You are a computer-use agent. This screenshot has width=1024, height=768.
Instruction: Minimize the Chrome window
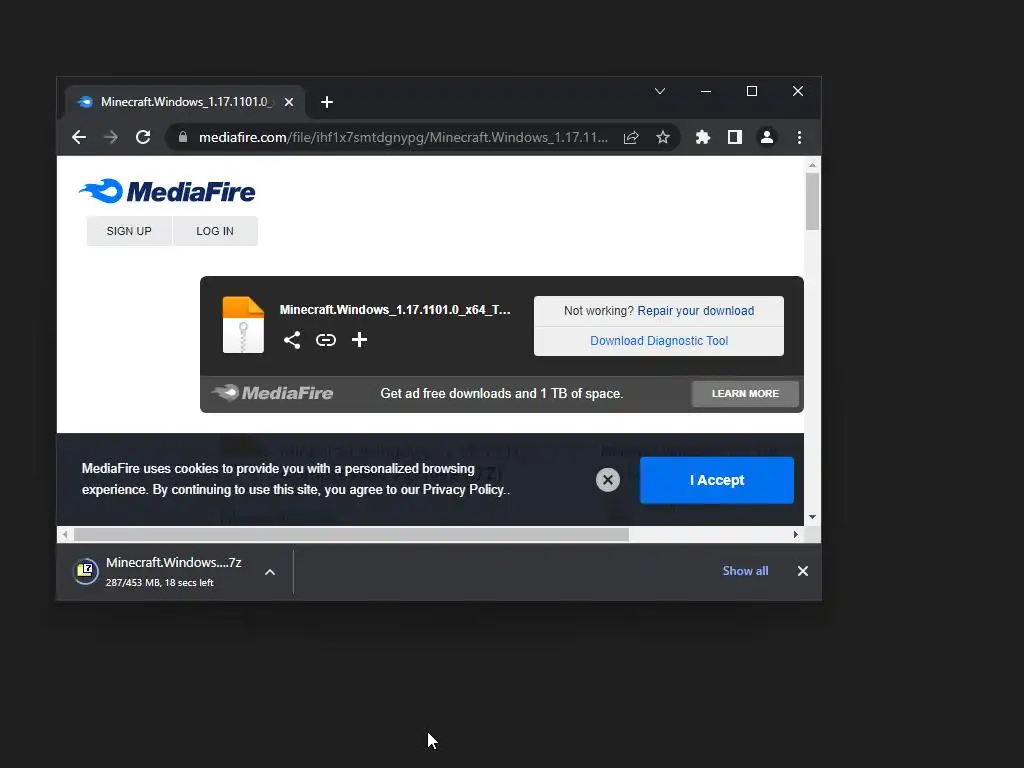[x=706, y=91]
